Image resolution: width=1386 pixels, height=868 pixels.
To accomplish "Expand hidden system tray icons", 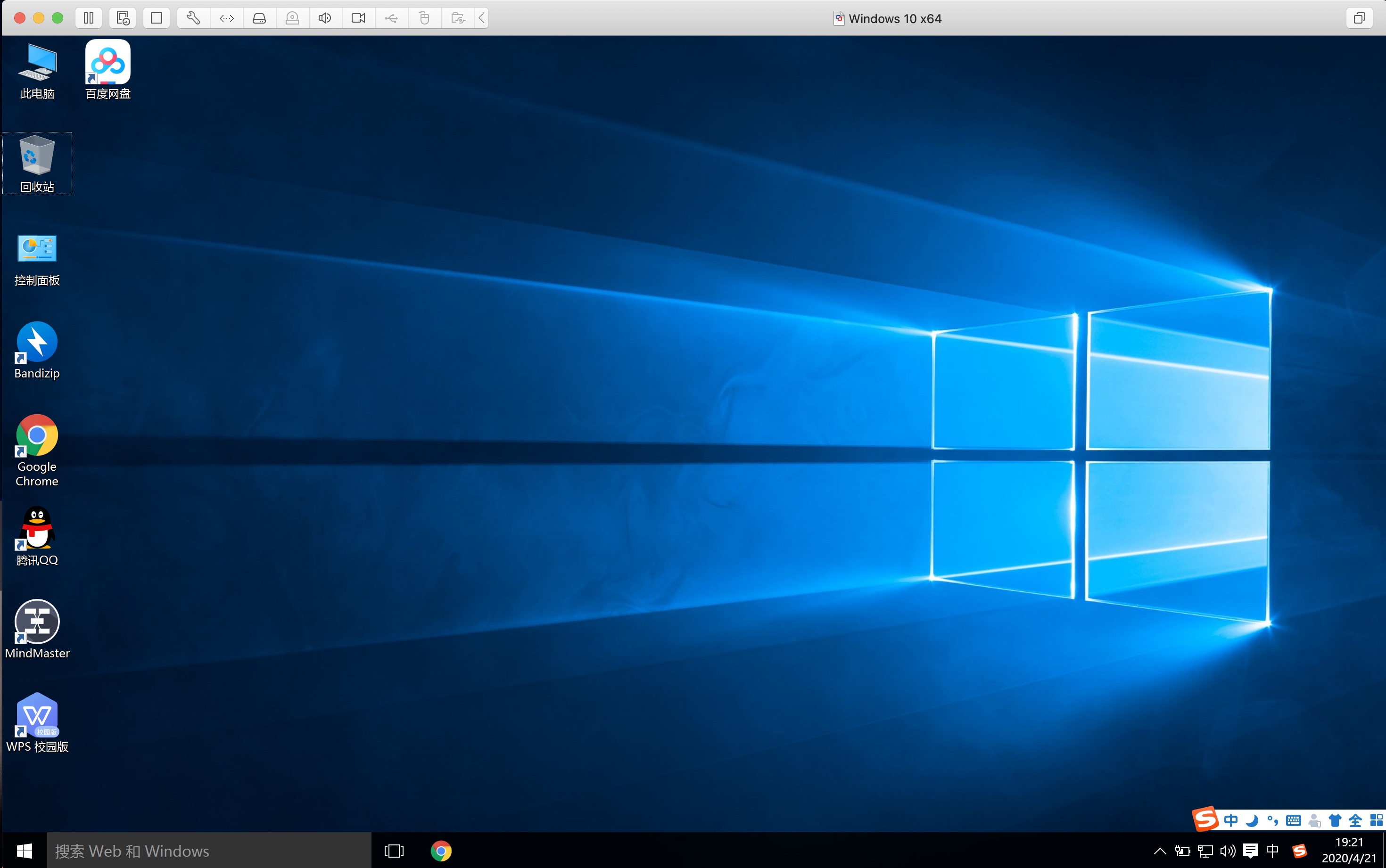I will click(1159, 851).
